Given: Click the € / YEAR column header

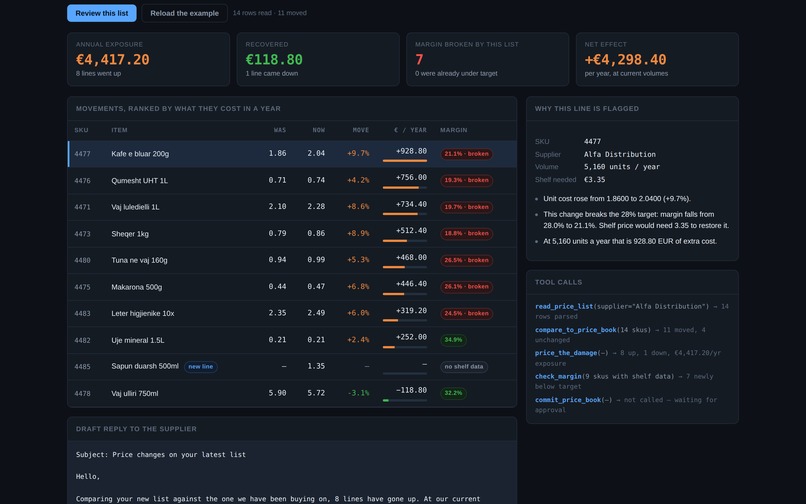Looking at the screenshot, I should (x=410, y=130).
